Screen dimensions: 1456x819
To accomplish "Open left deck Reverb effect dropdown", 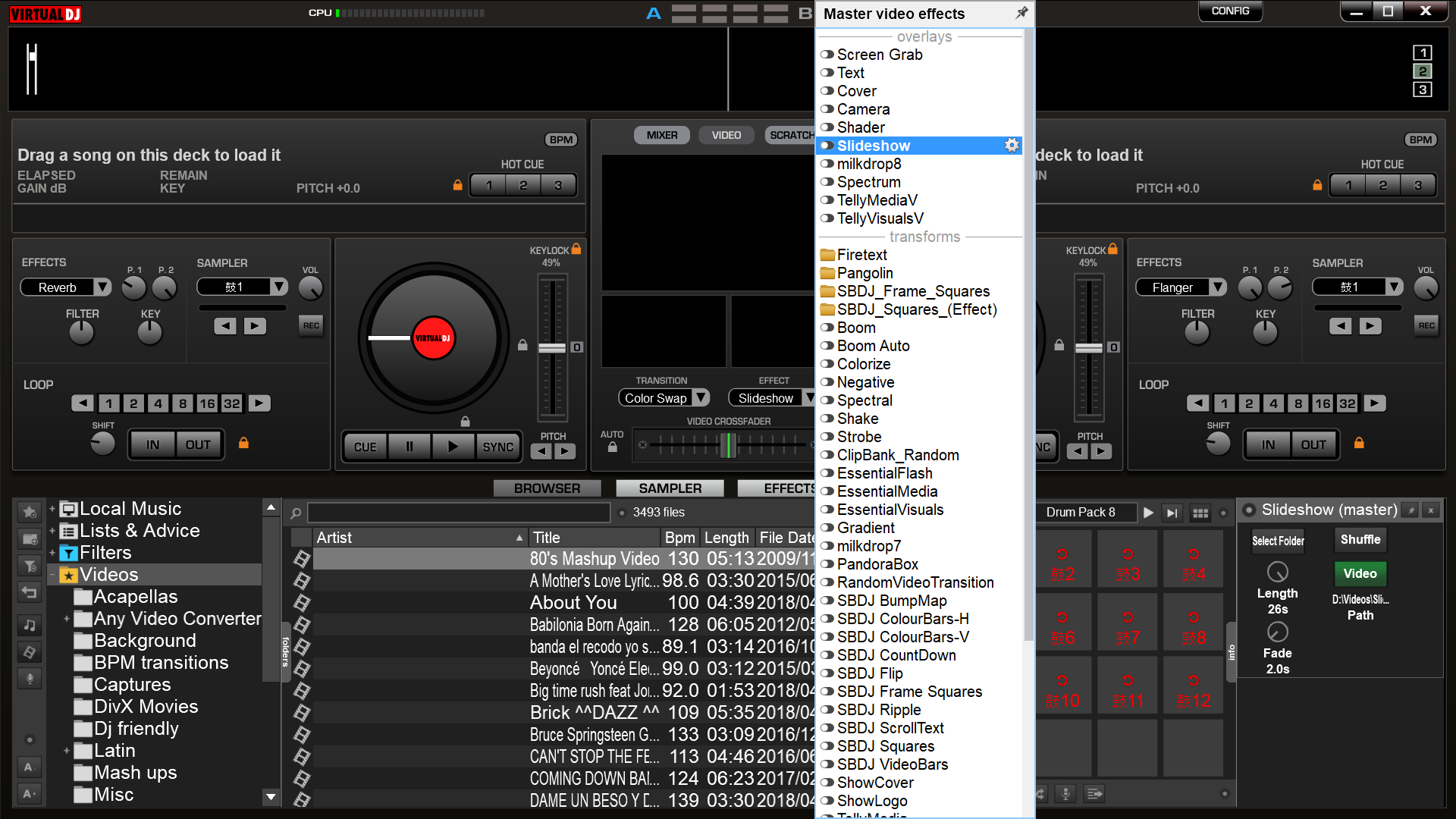I will coord(102,287).
